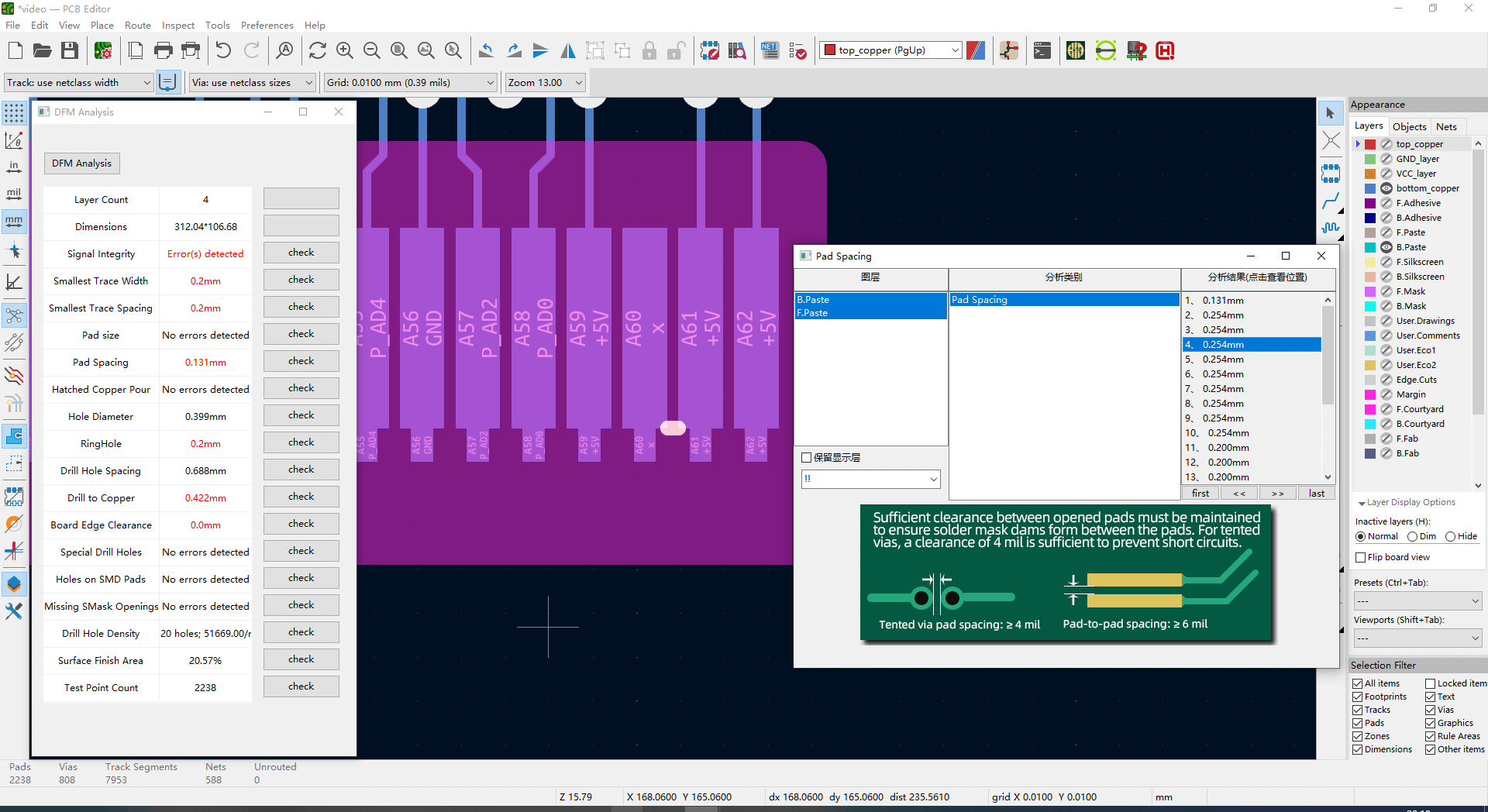Click the Undo arrow icon

tap(223, 51)
